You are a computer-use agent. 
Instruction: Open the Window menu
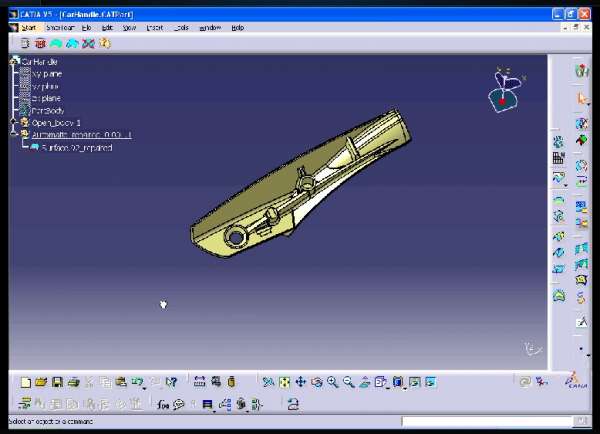pyautogui.click(x=210, y=28)
